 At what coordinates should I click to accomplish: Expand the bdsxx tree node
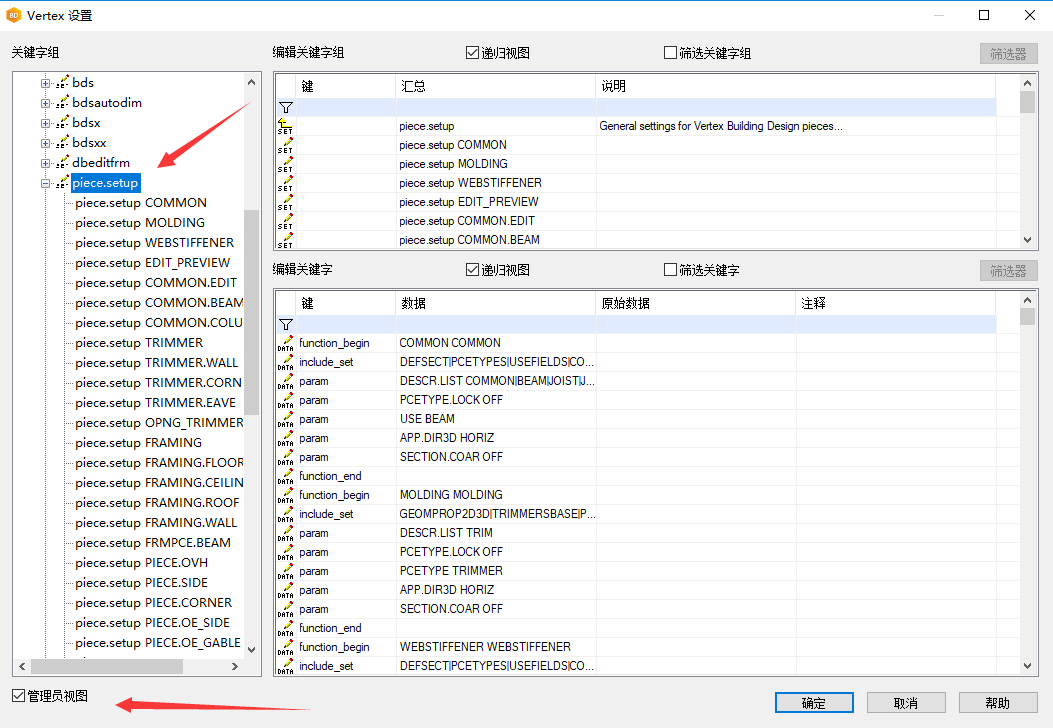pyautogui.click(x=45, y=143)
